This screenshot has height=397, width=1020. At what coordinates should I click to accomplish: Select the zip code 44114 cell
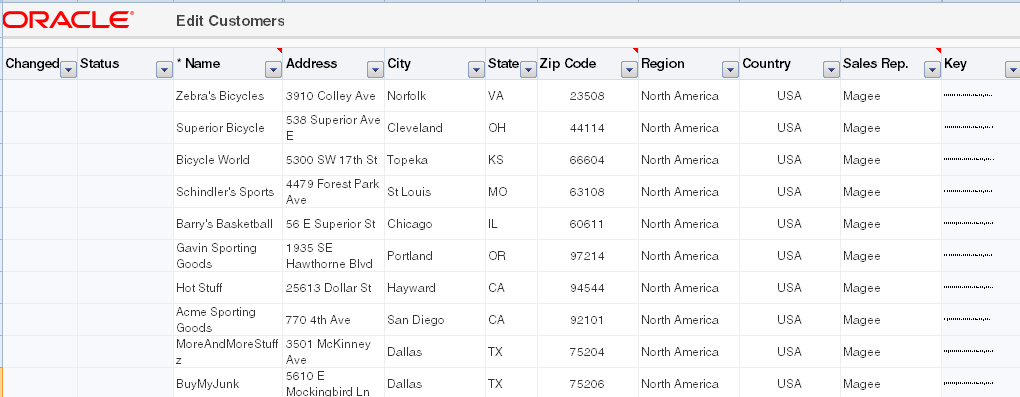click(x=587, y=128)
